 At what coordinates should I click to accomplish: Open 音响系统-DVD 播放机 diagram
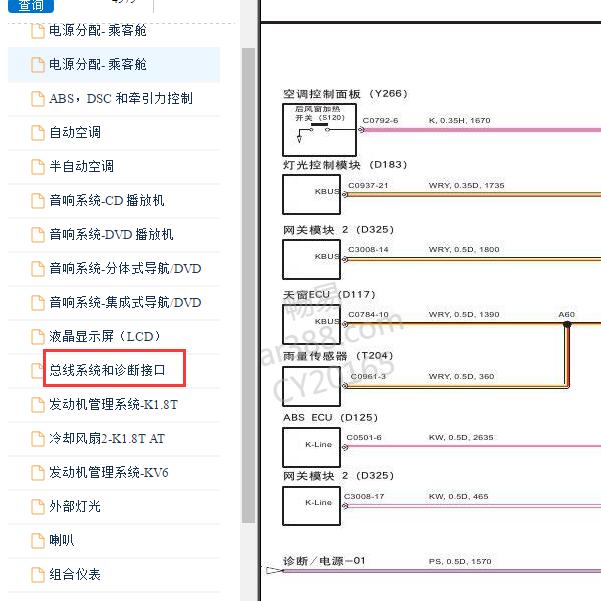[x=111, y=234]
